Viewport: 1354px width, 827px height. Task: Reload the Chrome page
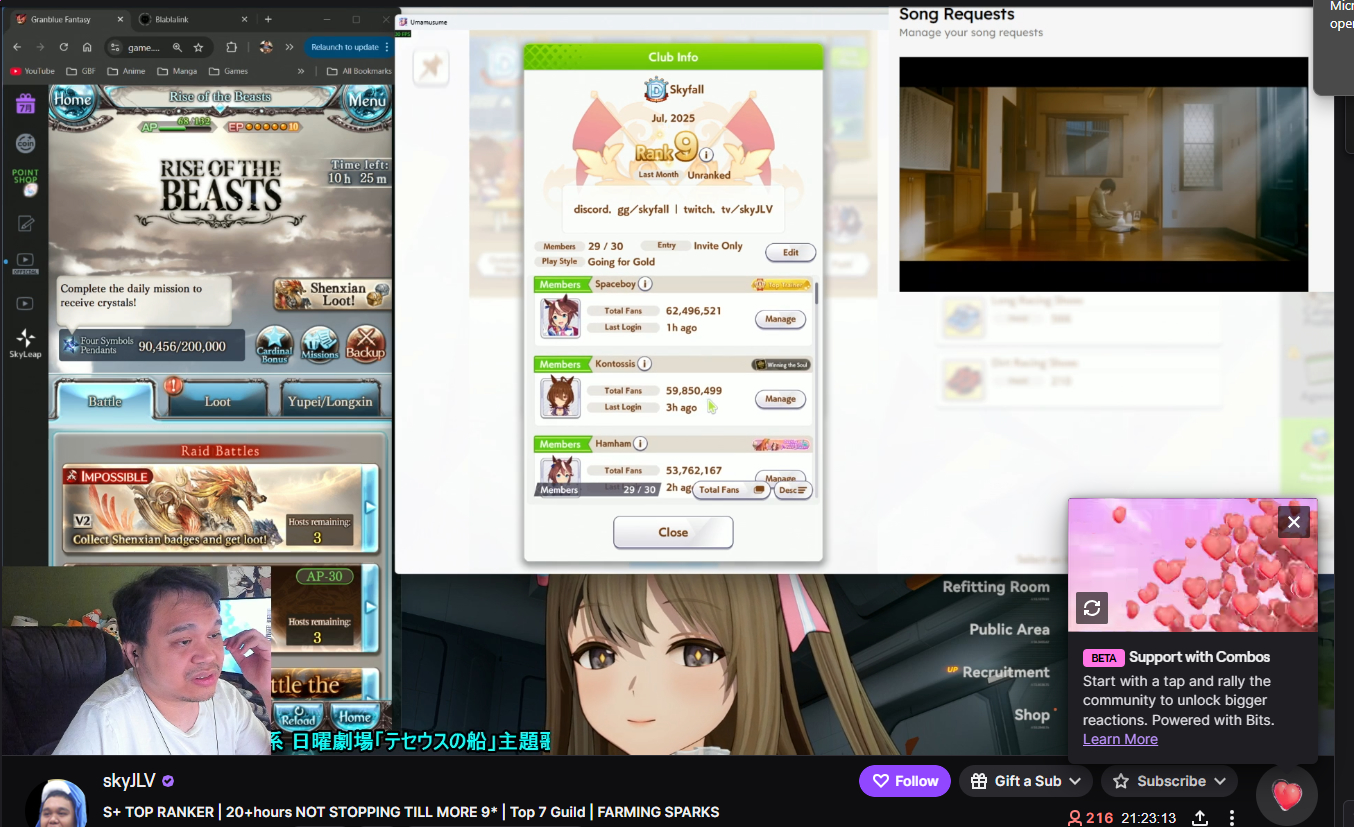(x=64, y=47)
